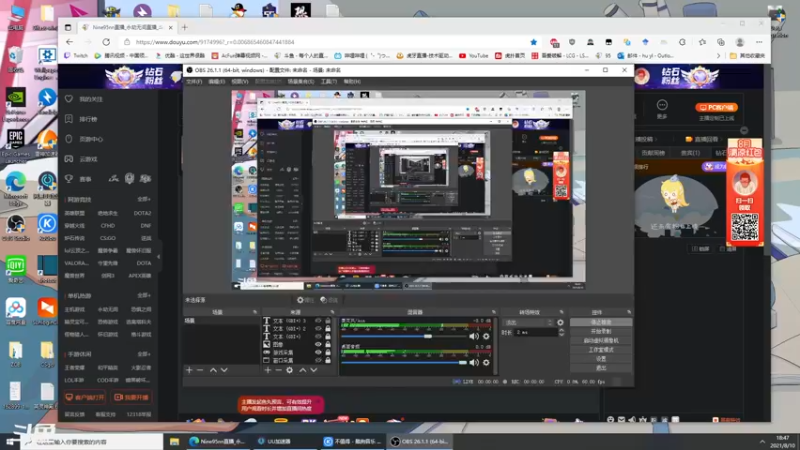
Task: Toggle visibility of text (GDI+) 3 source
Action: point(318,321)
